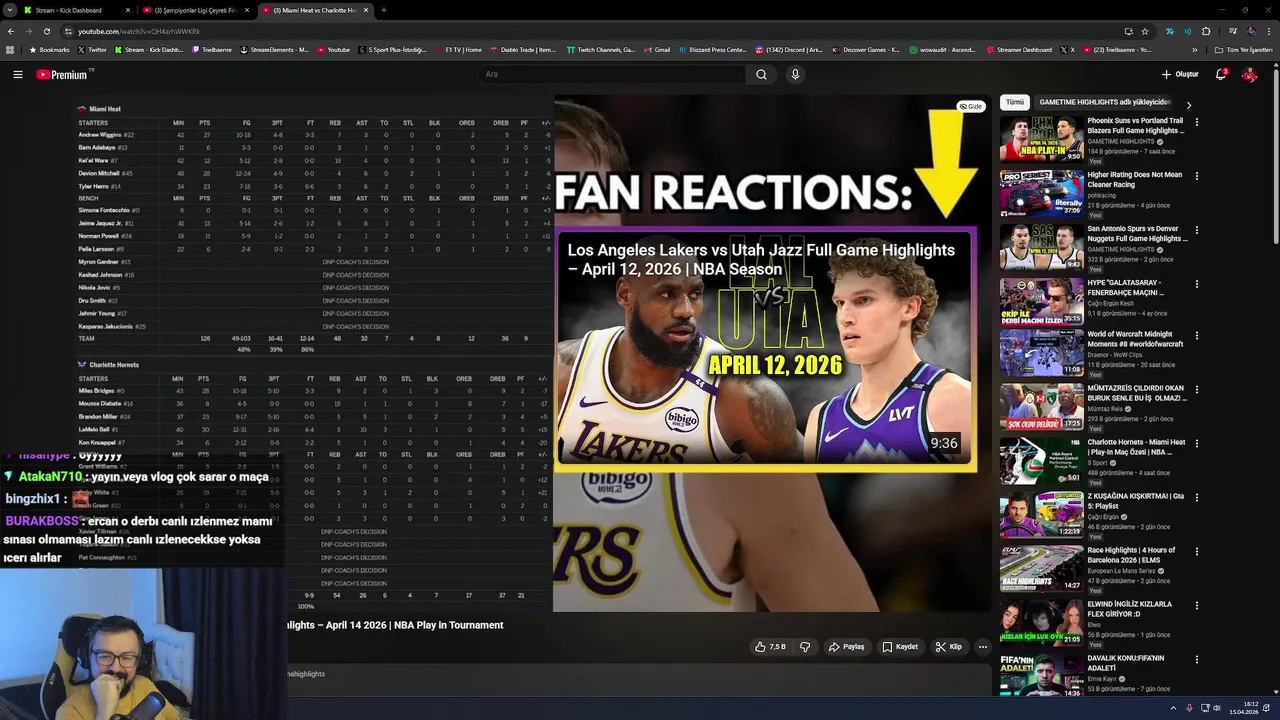Close the Miami Heat vs Charlotte tab
The width and height of the screenshot is (1280, 720).
click(x=366, y=10)
